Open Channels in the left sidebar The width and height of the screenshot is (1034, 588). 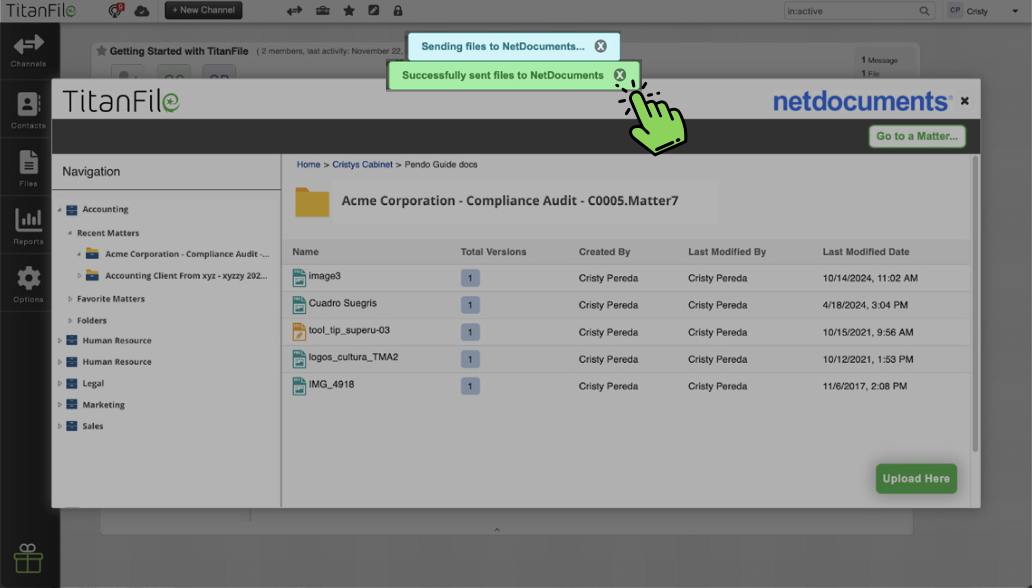pyautogui.click(x=28, y=51)
